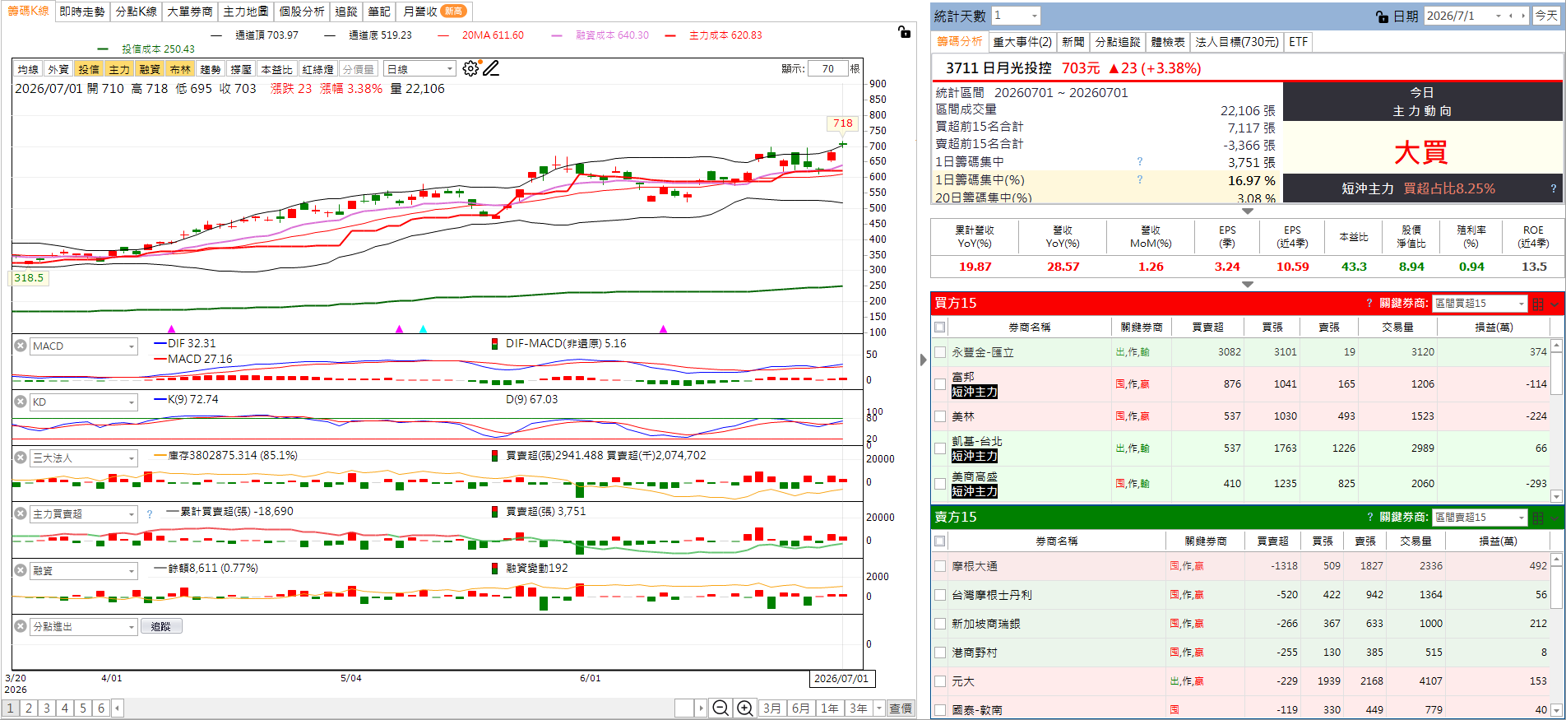Click help icon next to 短沖主力
This screenshot has width=1566, height=720.
1553,188
